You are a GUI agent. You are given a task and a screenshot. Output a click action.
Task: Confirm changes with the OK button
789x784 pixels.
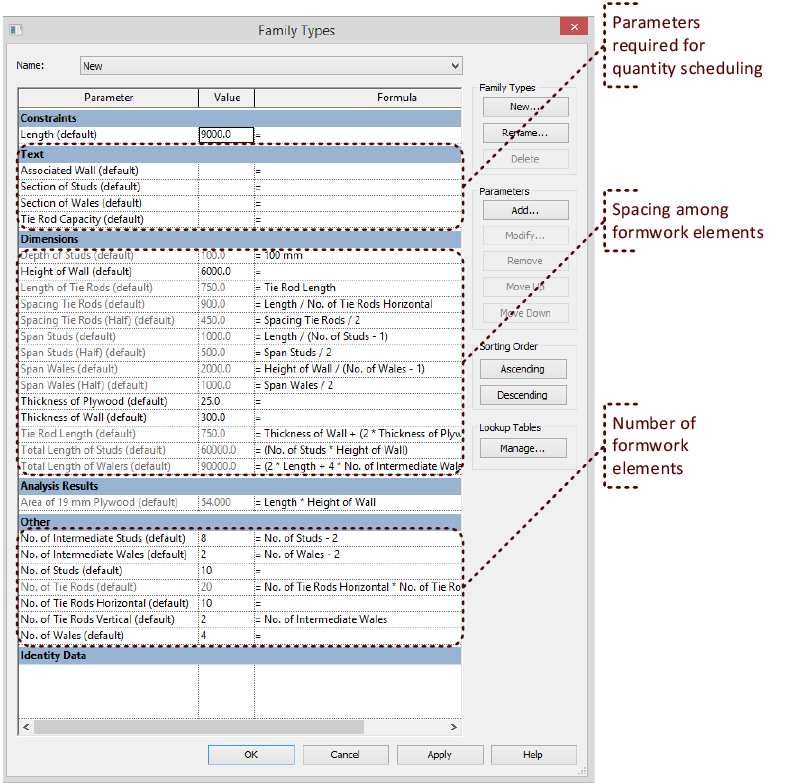point(251,754)
